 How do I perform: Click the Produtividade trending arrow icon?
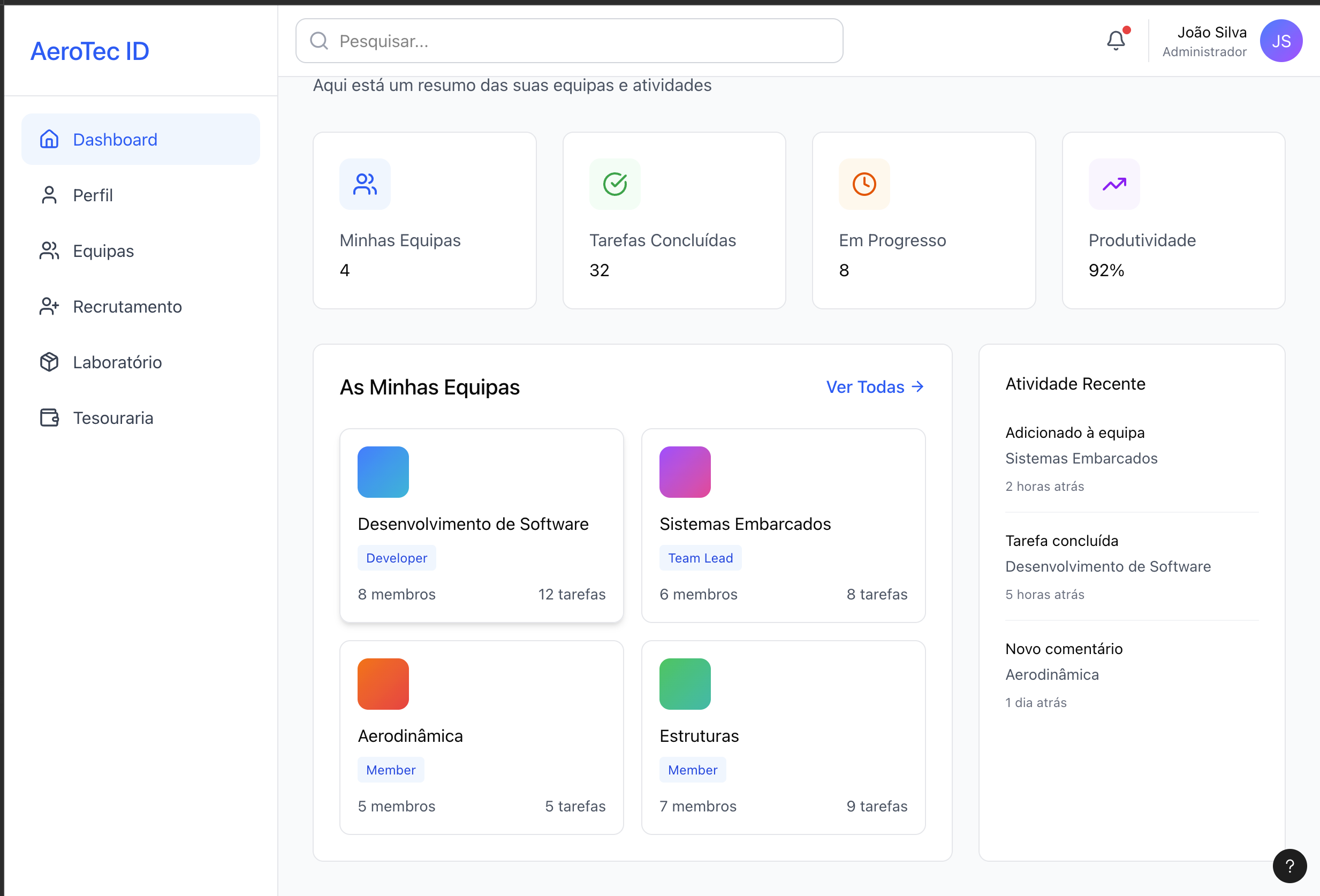tap(1114, 184)
